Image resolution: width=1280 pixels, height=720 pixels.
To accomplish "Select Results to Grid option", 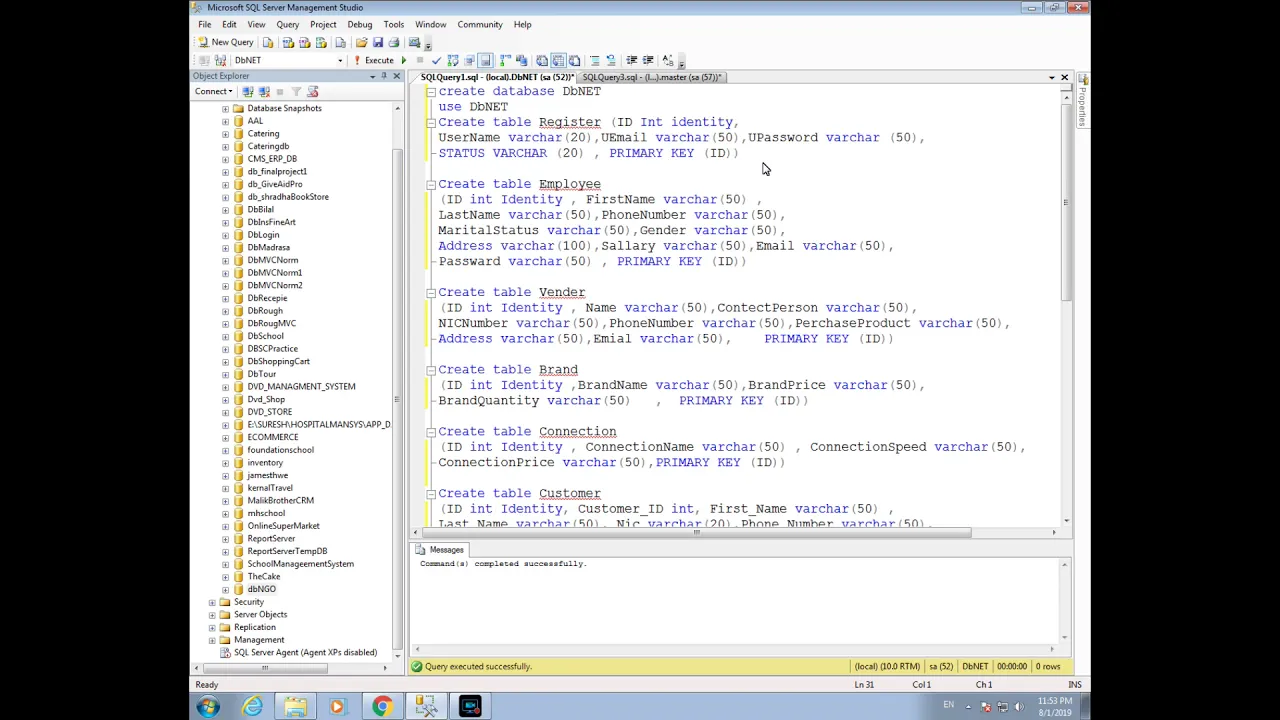I will coord(558,60).
